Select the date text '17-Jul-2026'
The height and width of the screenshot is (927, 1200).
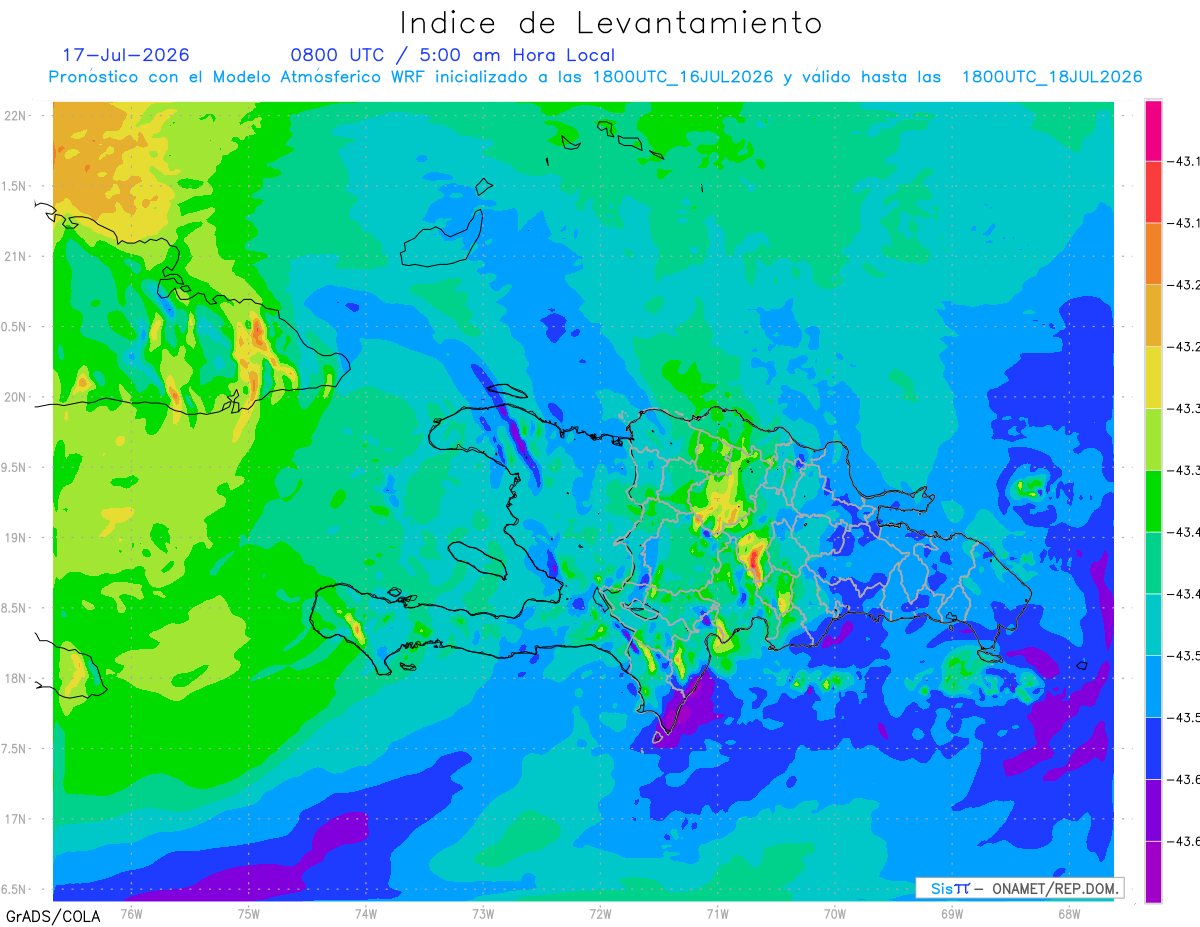pos(126,55)
